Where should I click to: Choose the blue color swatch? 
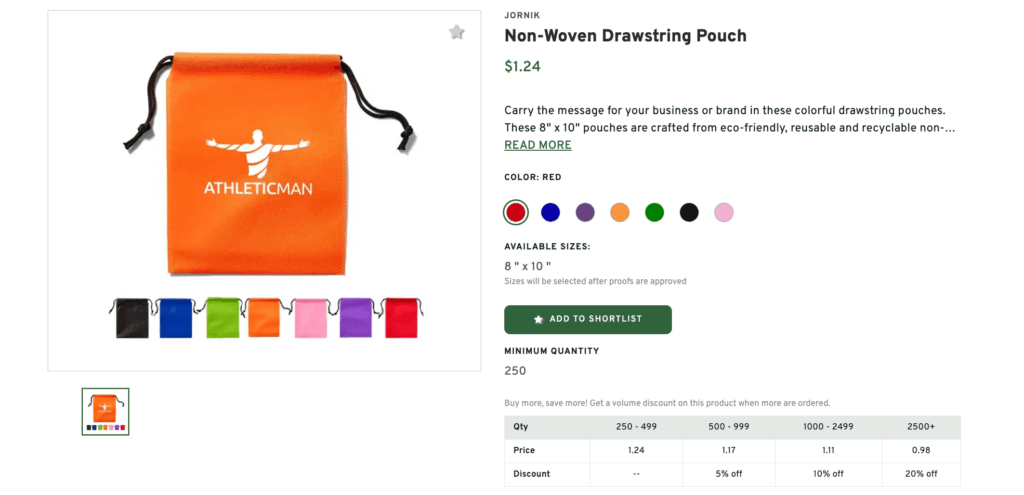click(x=550, y=212)
